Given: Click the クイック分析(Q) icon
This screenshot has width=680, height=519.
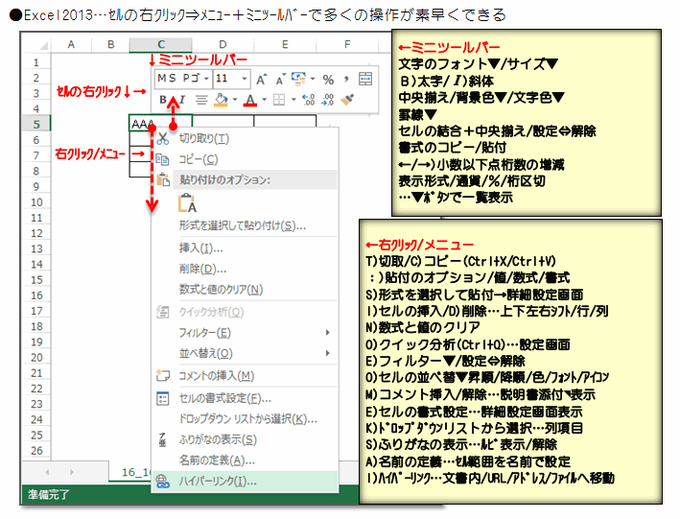Looking at the screenshot, I should [x=163, y=312].
